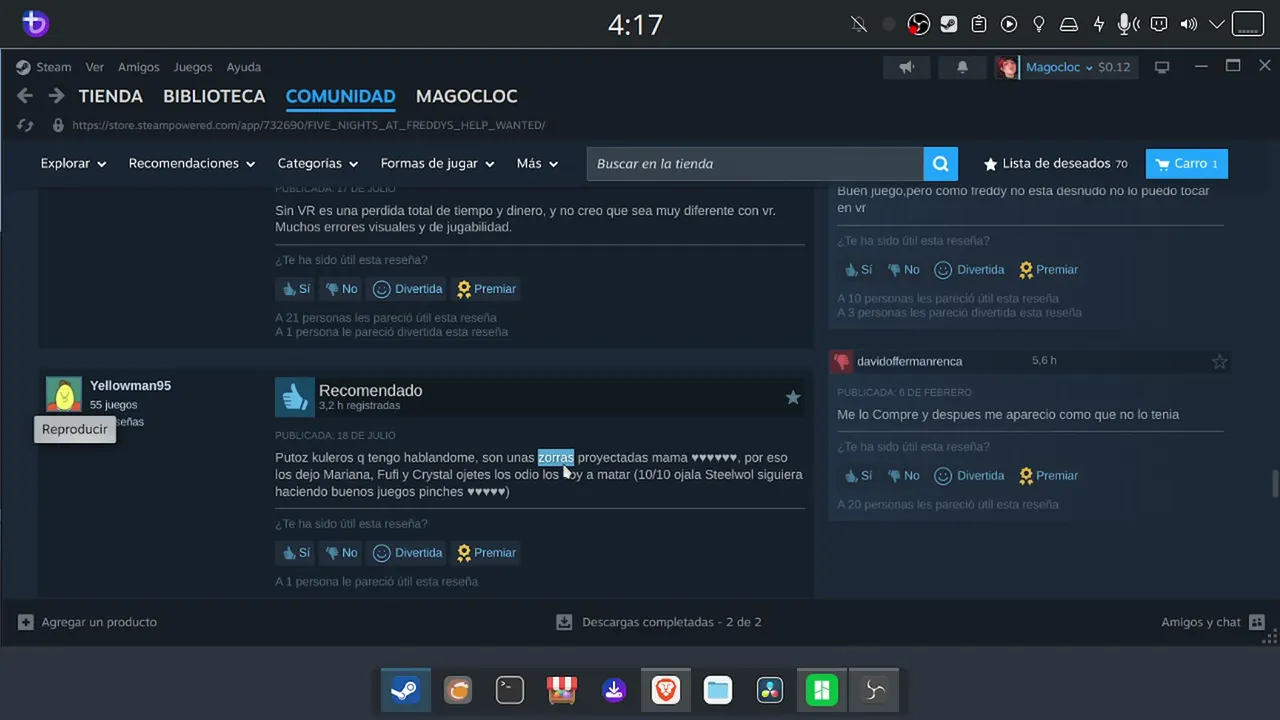Open DaVinci Resolve from the dock
This screenshot has height=720, width=1280.
(x=770, y=690)
